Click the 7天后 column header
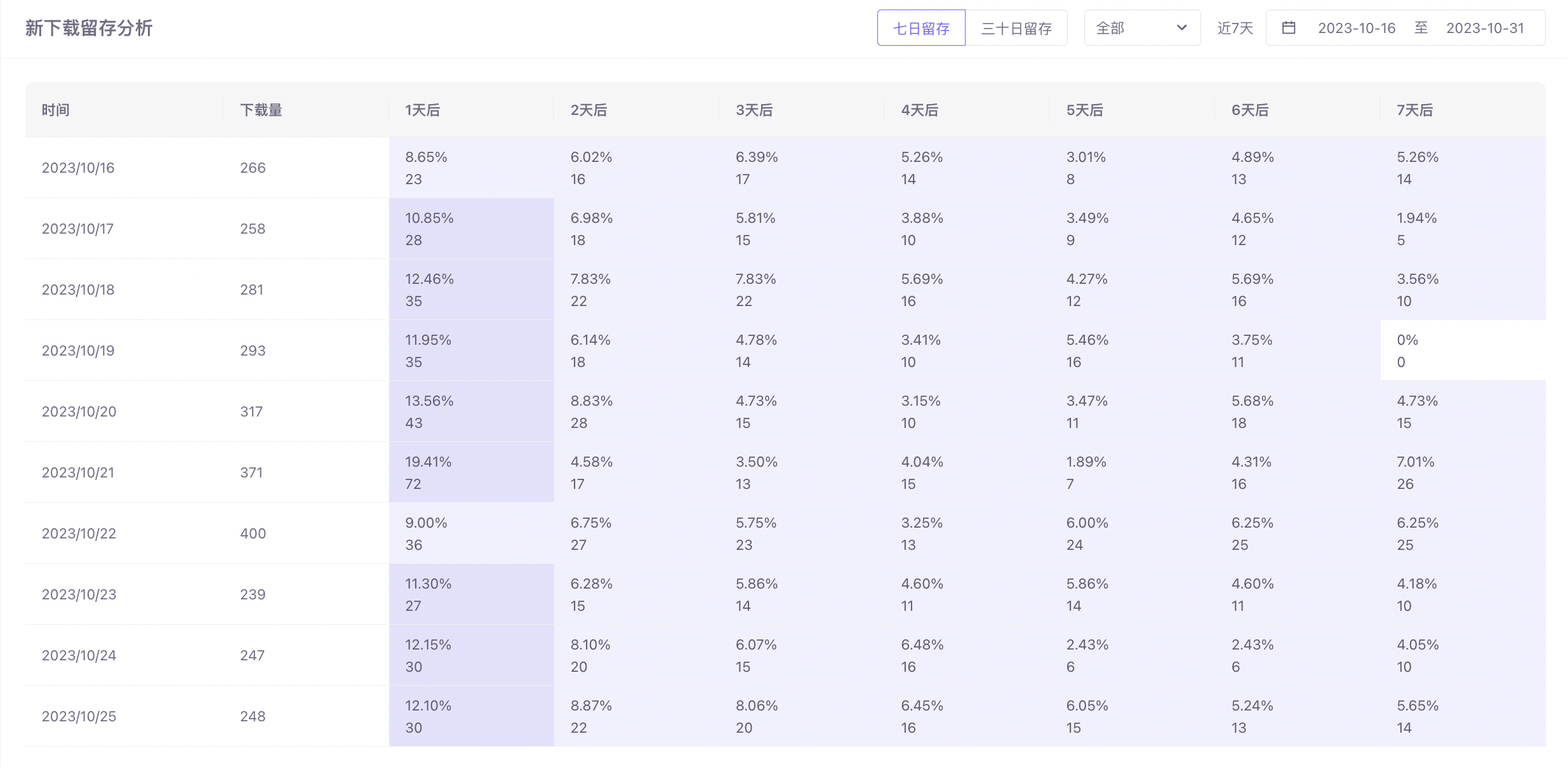 pyautogui.click(x=1414, y=110)
